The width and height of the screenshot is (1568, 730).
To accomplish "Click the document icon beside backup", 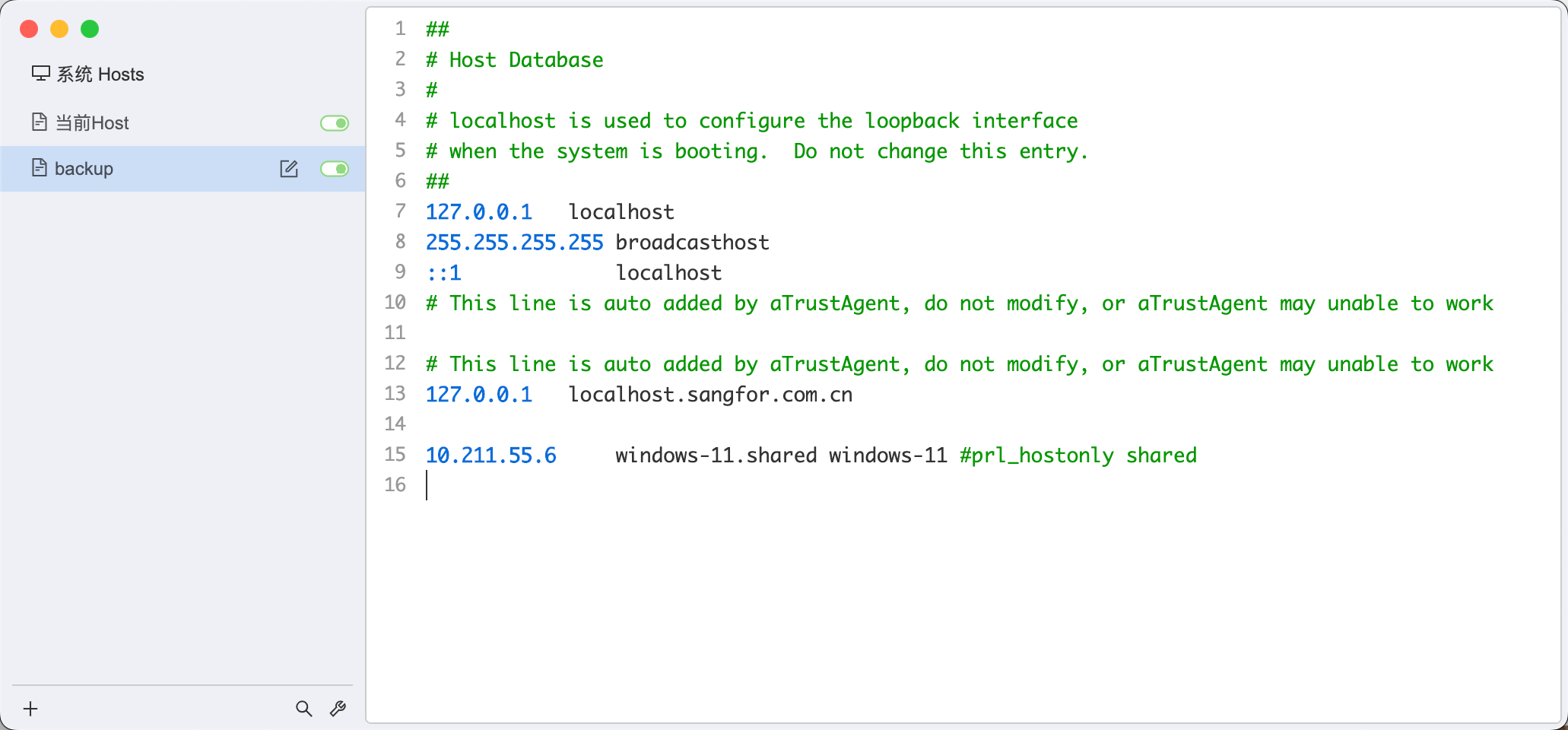I will click(x=40, y=168).
